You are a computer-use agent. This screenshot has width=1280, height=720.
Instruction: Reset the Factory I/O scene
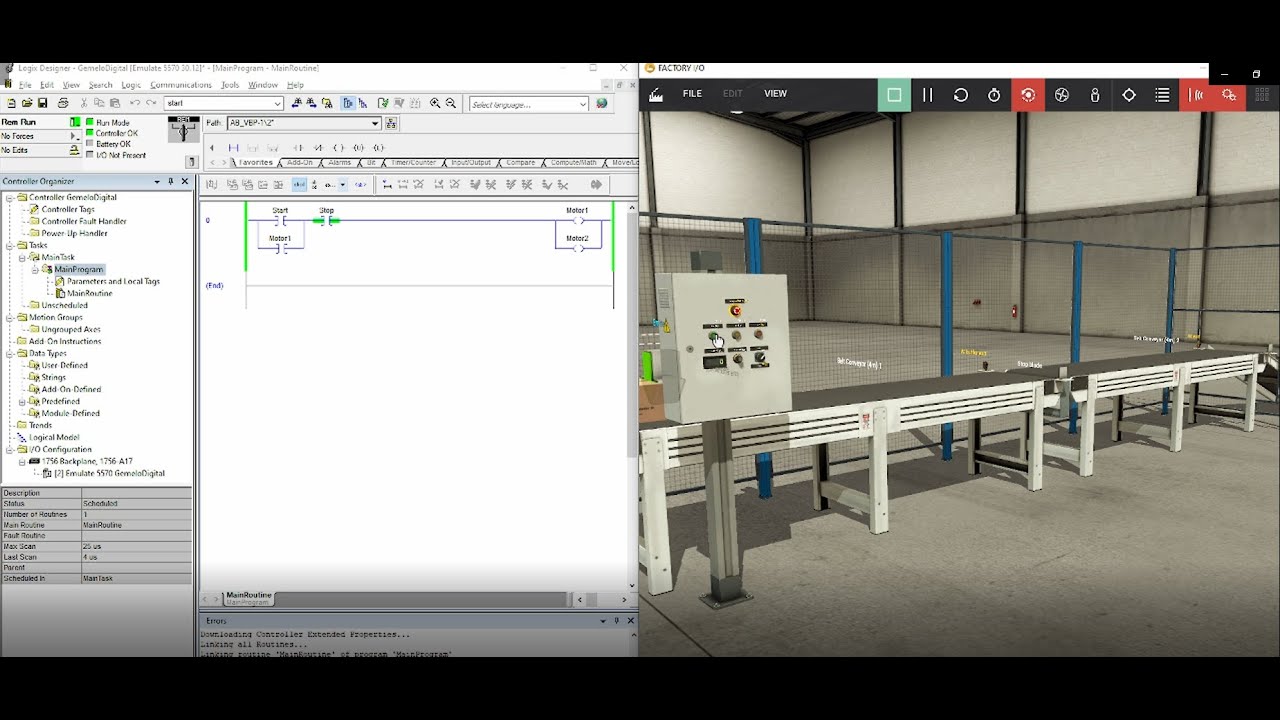961,95
